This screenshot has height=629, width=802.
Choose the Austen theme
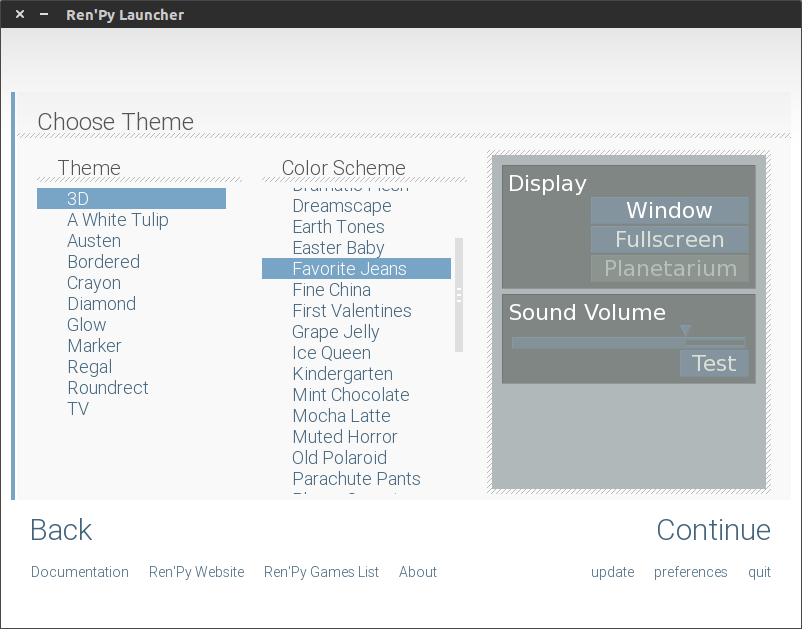(x=94, y=241)
